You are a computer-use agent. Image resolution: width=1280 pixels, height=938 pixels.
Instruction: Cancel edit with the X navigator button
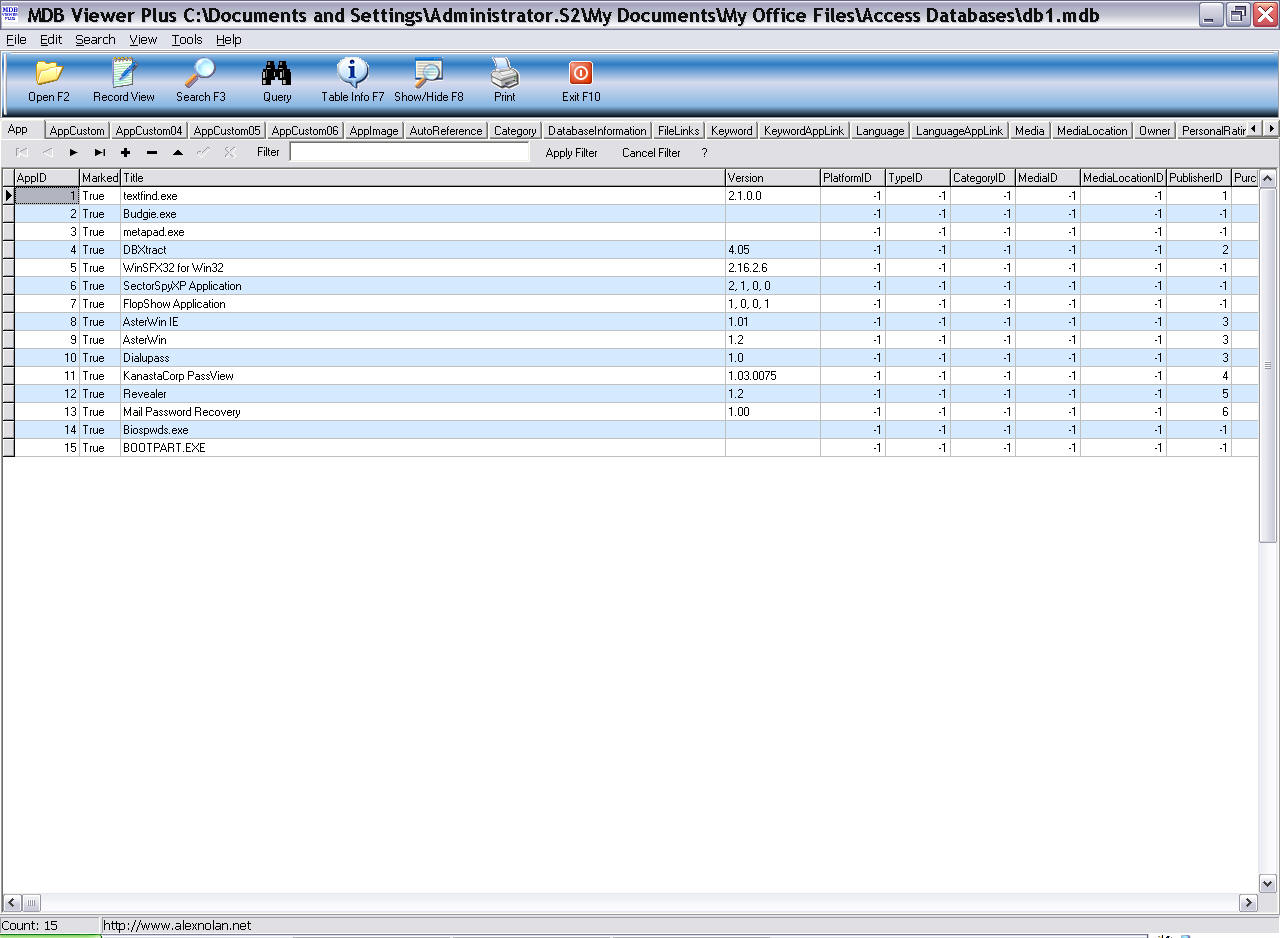(x=229, y=152)
